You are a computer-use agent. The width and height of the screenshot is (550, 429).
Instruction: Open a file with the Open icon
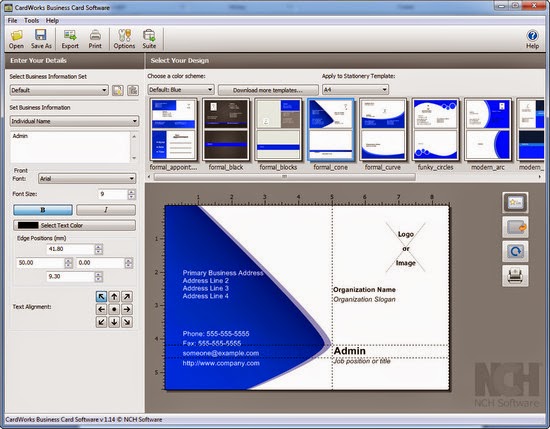pyautogui.click(x=16, y=39)
